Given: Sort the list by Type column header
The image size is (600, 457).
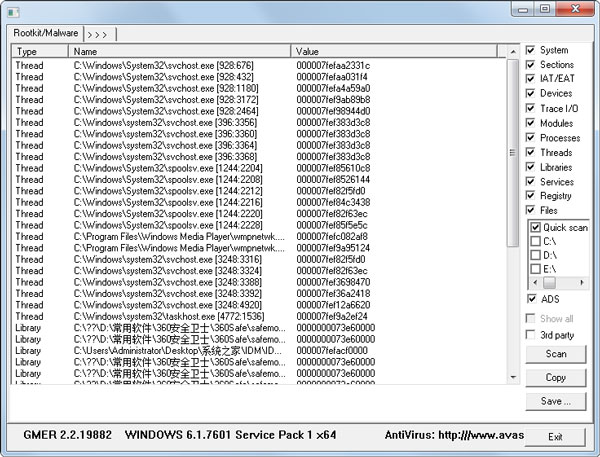Looking at the screenshot, I should coord(40,51).
